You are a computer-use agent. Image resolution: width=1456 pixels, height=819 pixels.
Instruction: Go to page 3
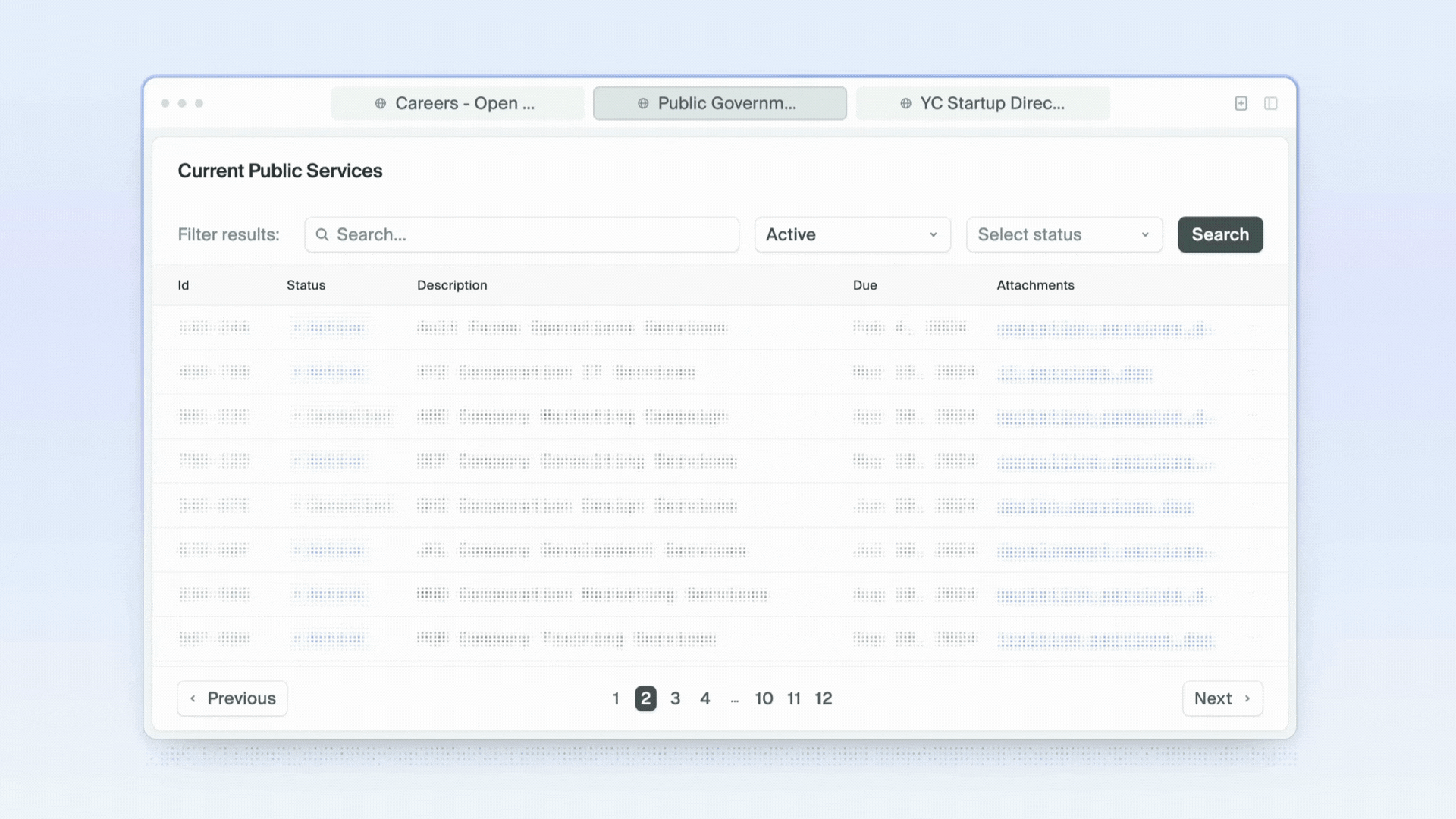[x=675, y=698]
